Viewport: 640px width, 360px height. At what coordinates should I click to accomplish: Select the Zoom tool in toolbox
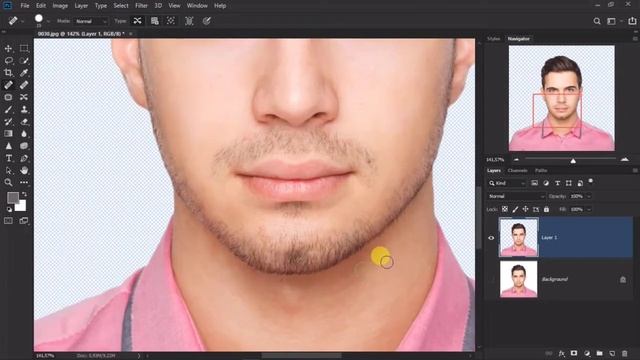point(8,182)
